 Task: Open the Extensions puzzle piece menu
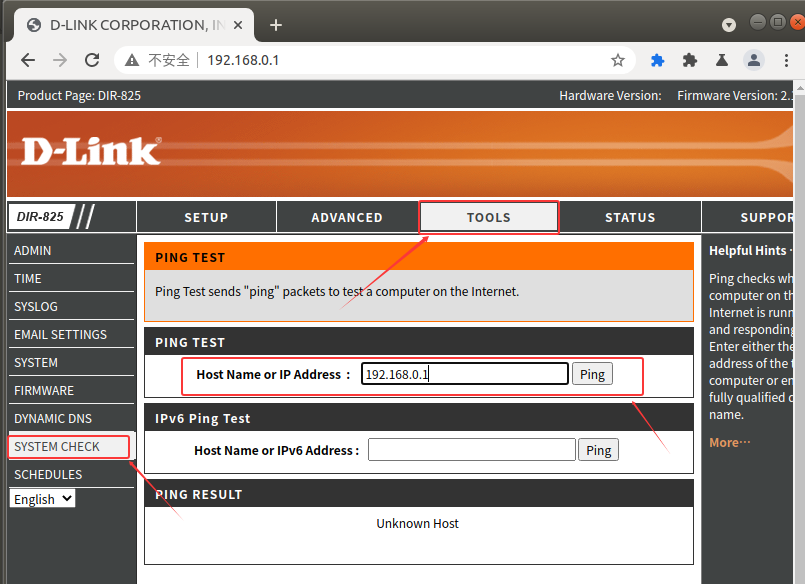click(x=689, y=61)
